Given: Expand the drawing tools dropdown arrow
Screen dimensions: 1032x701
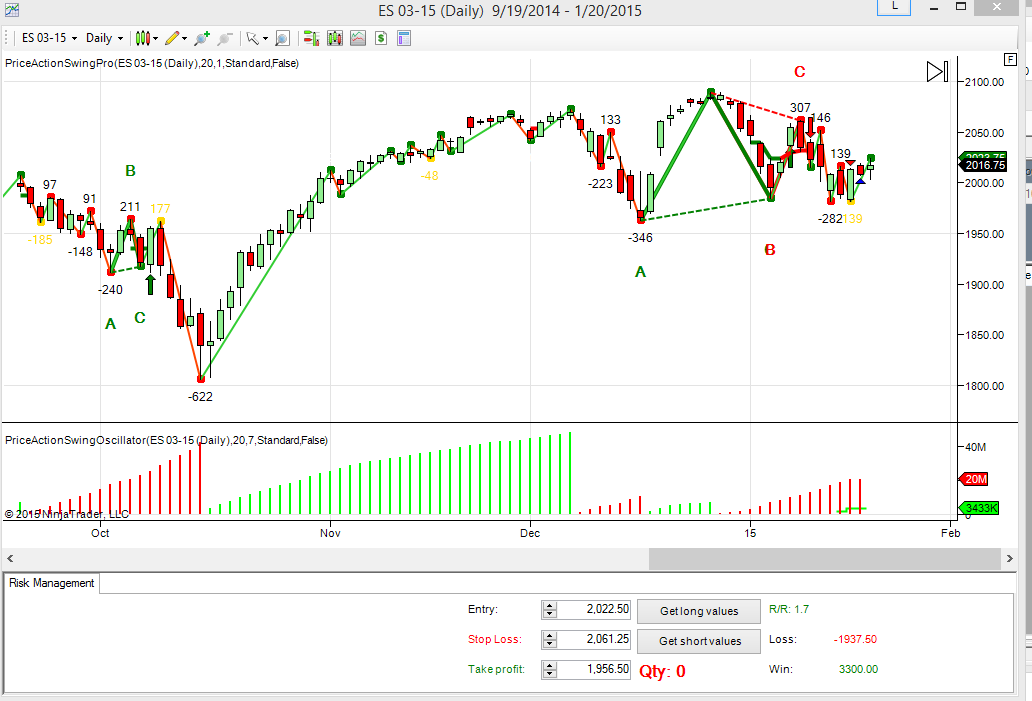Looking at the screenshot, I should click(x=184, y=39).
